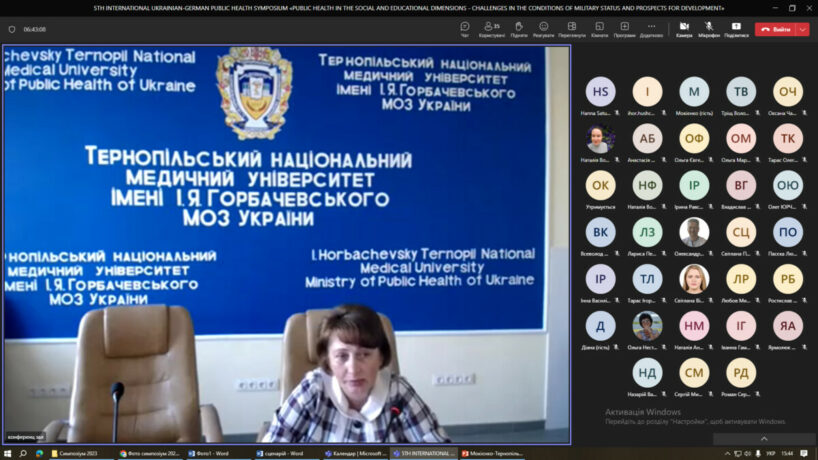Raise your hand in the meeting

click(519, 28)
